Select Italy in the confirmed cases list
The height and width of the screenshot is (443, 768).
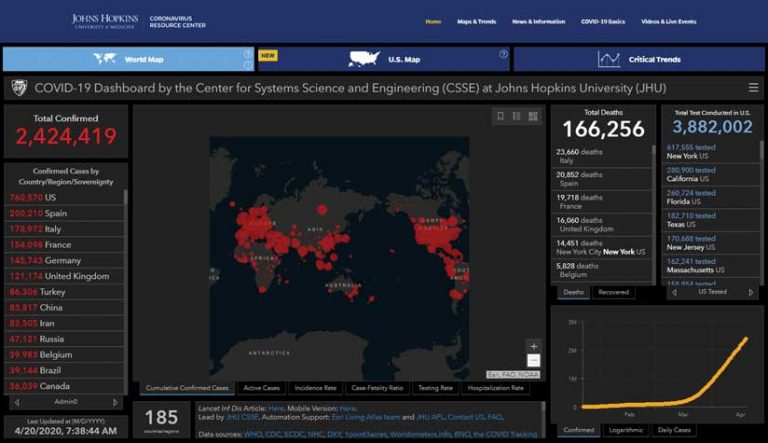click(64, 229)
